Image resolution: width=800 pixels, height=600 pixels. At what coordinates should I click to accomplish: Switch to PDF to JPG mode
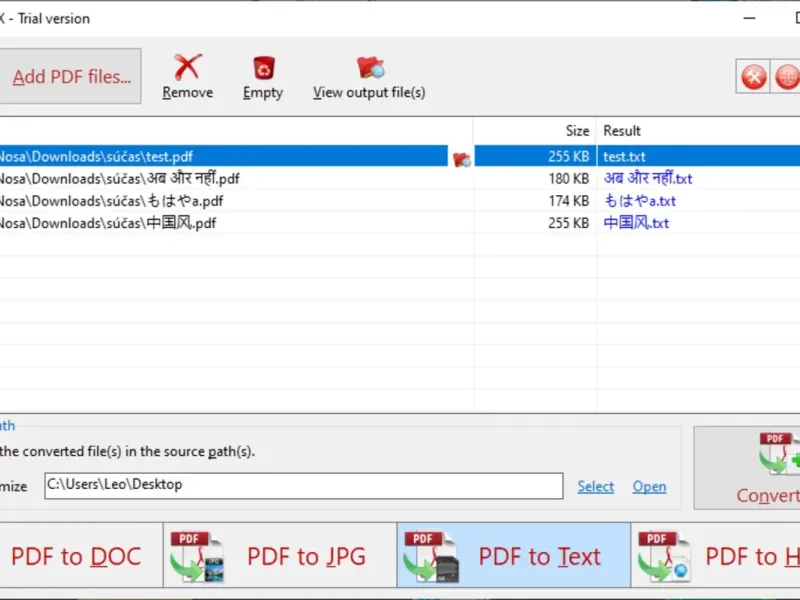pyautogui.click(x=280, y=556)
